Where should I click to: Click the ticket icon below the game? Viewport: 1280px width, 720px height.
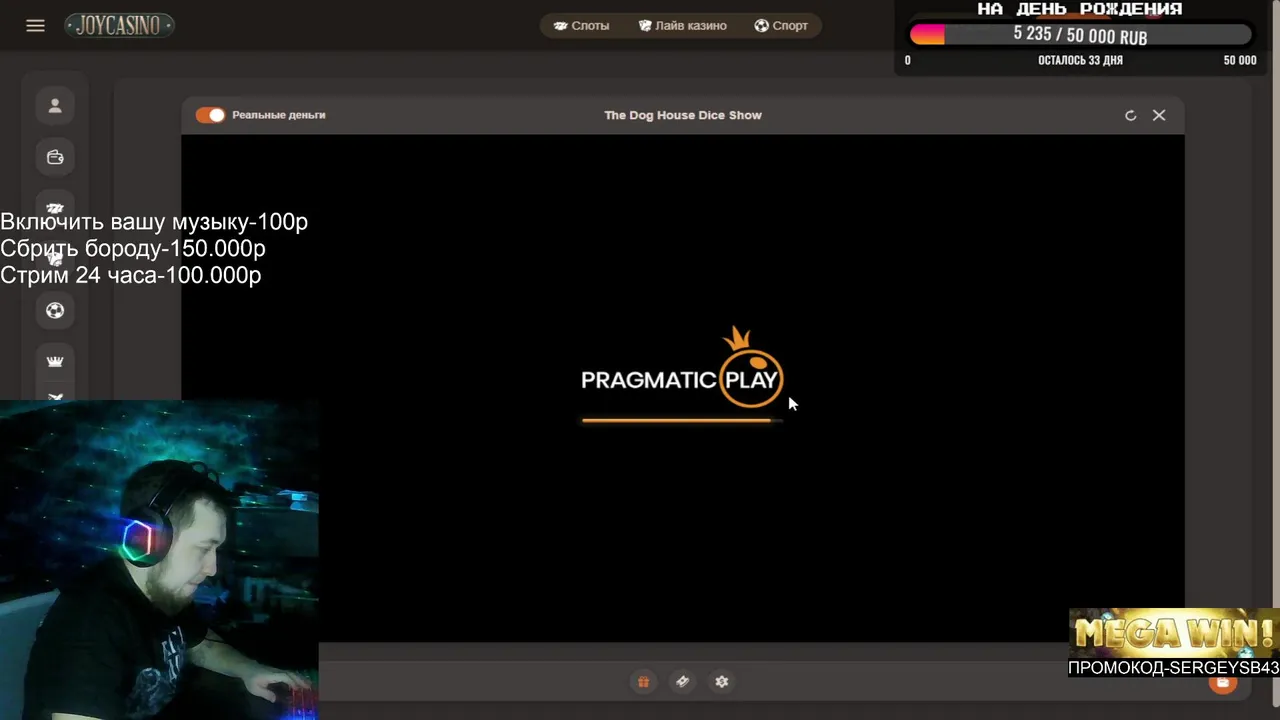[682, 682]
